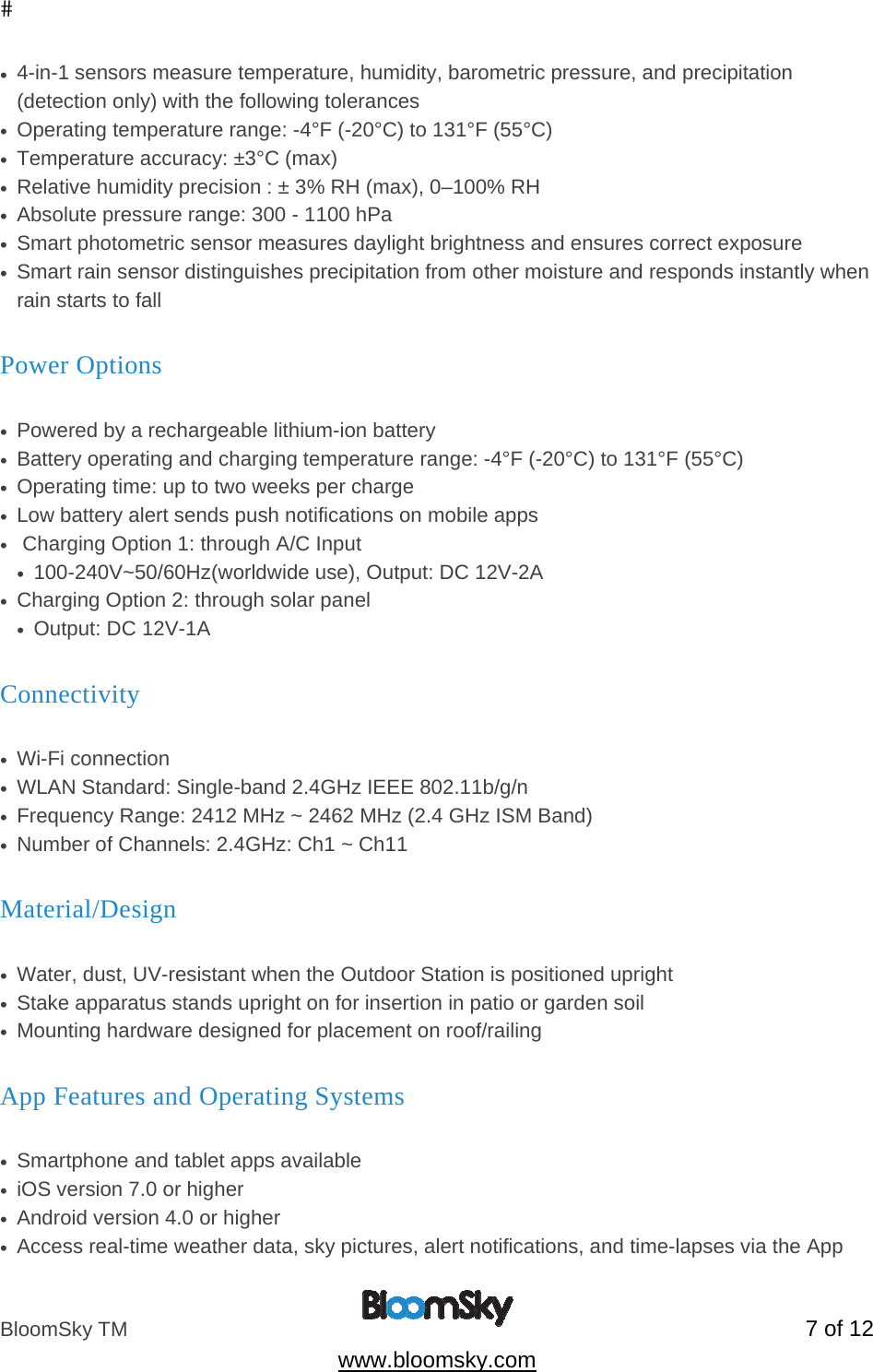Click the BloomSky logo in footer
Screen dimensions: 873x1372
[436, 1307]
